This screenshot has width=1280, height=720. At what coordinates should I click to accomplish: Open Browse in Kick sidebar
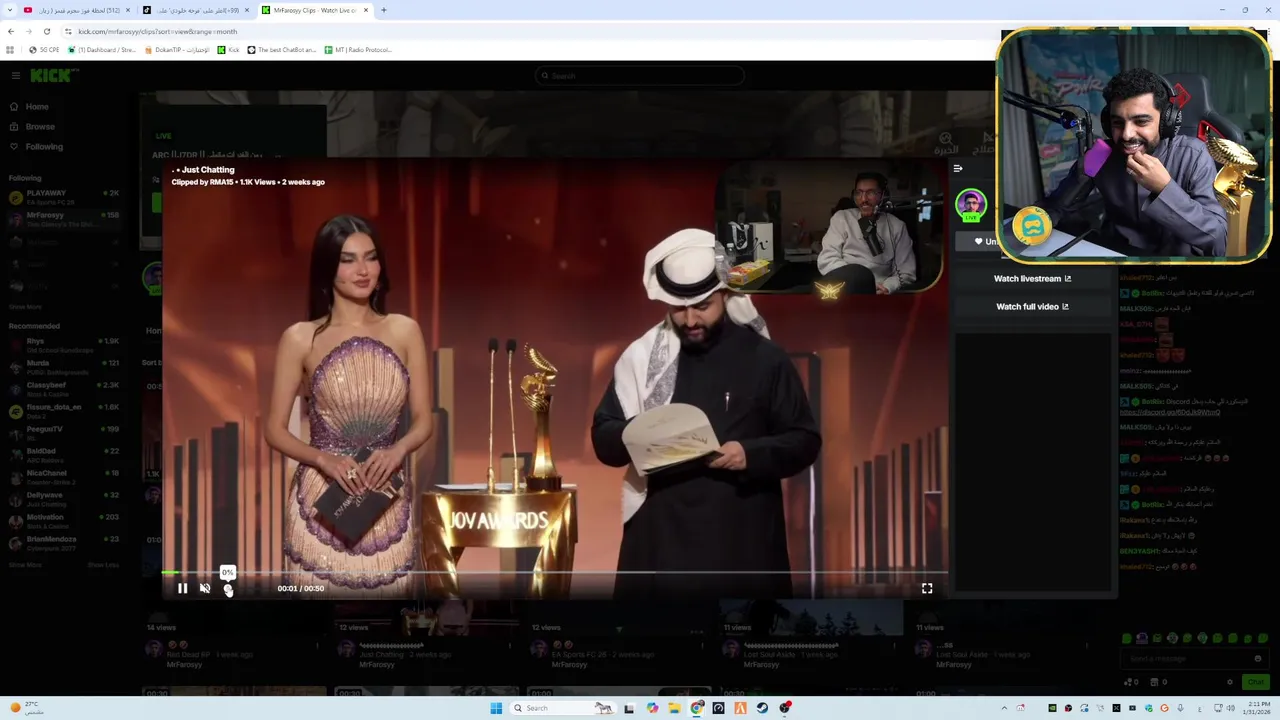click(40, 127)
